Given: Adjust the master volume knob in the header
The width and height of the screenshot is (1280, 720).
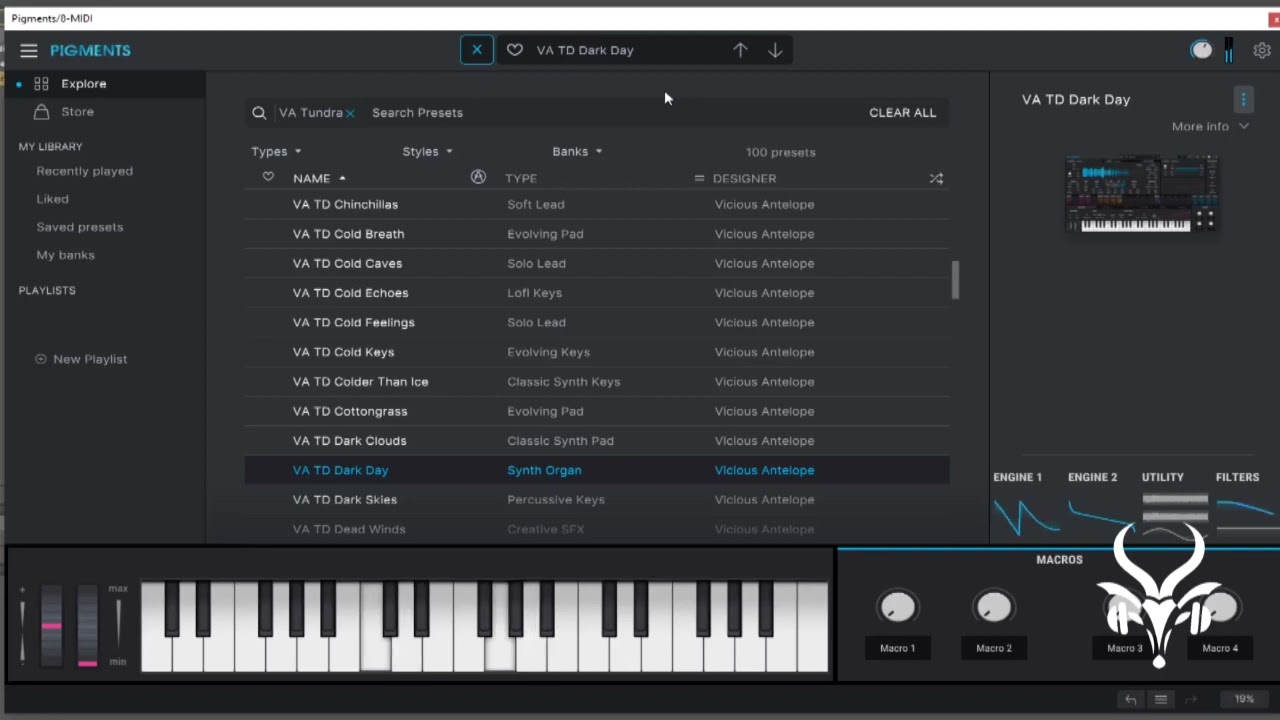Looking at the screenshot, I should (x=1201, y=50).
